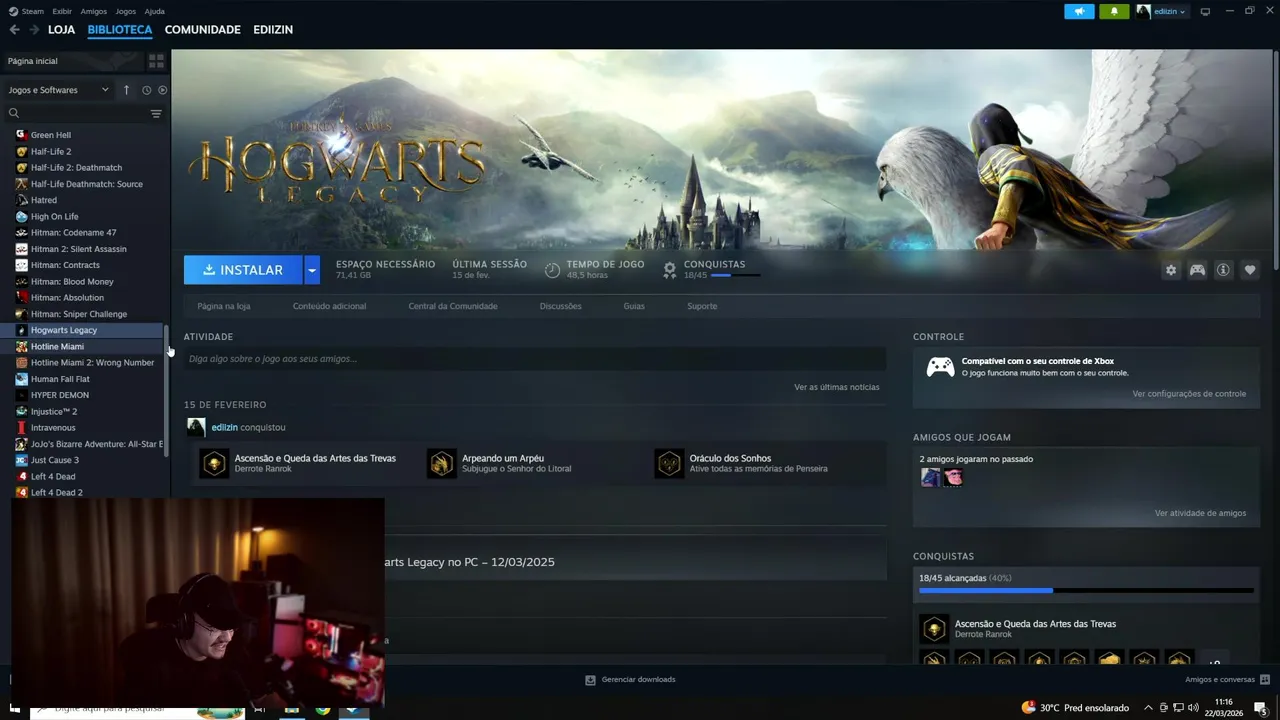Open Windows weather widget 30°C
The height and width of the screenshot is (720, 1280).
pos(1075,707)
